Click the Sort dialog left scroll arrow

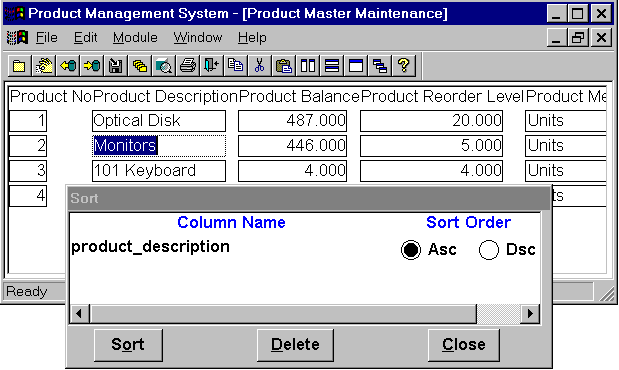pyautogui.click(x=79, y=314)
